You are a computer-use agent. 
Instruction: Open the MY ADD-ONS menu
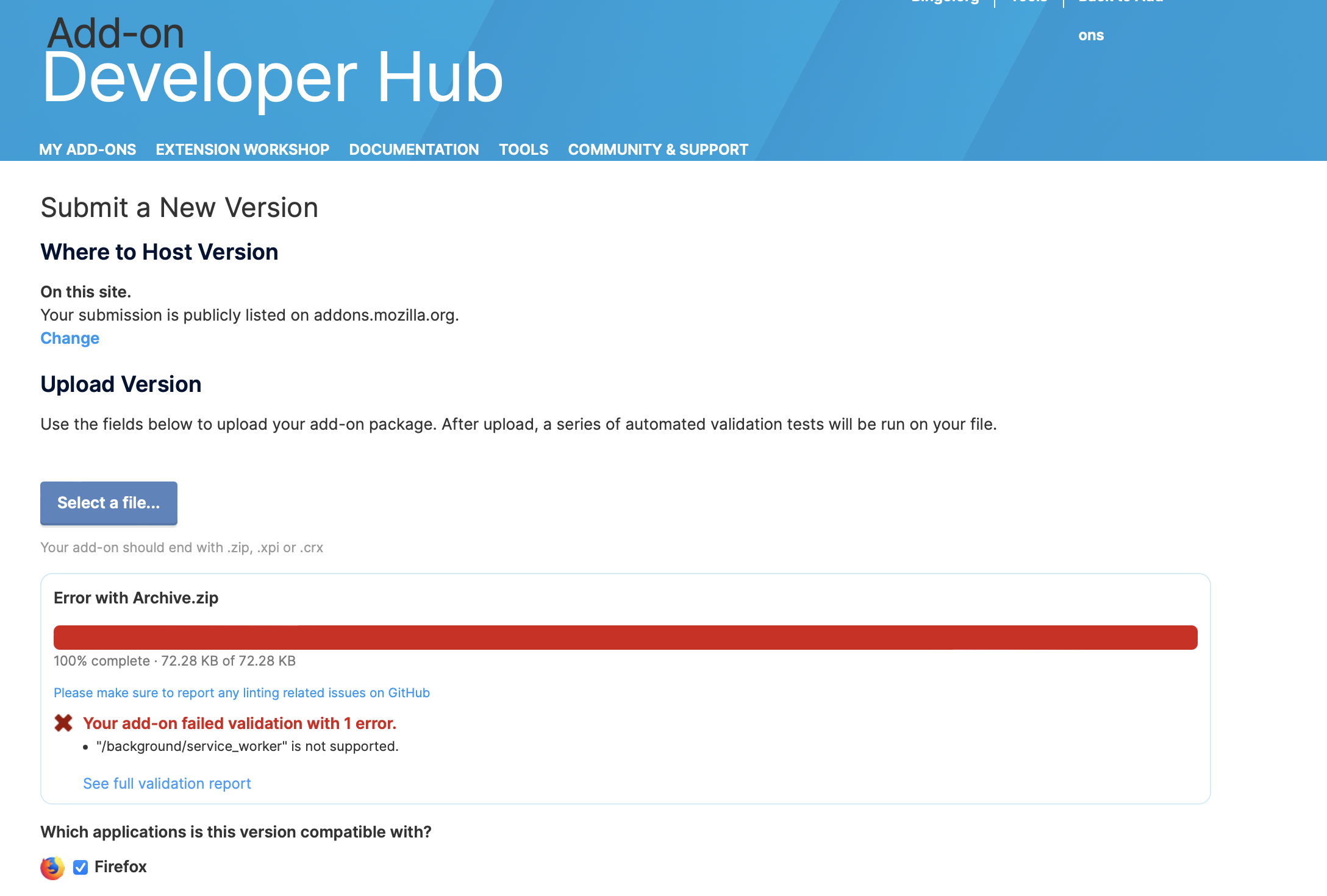[x=88, y=149]
